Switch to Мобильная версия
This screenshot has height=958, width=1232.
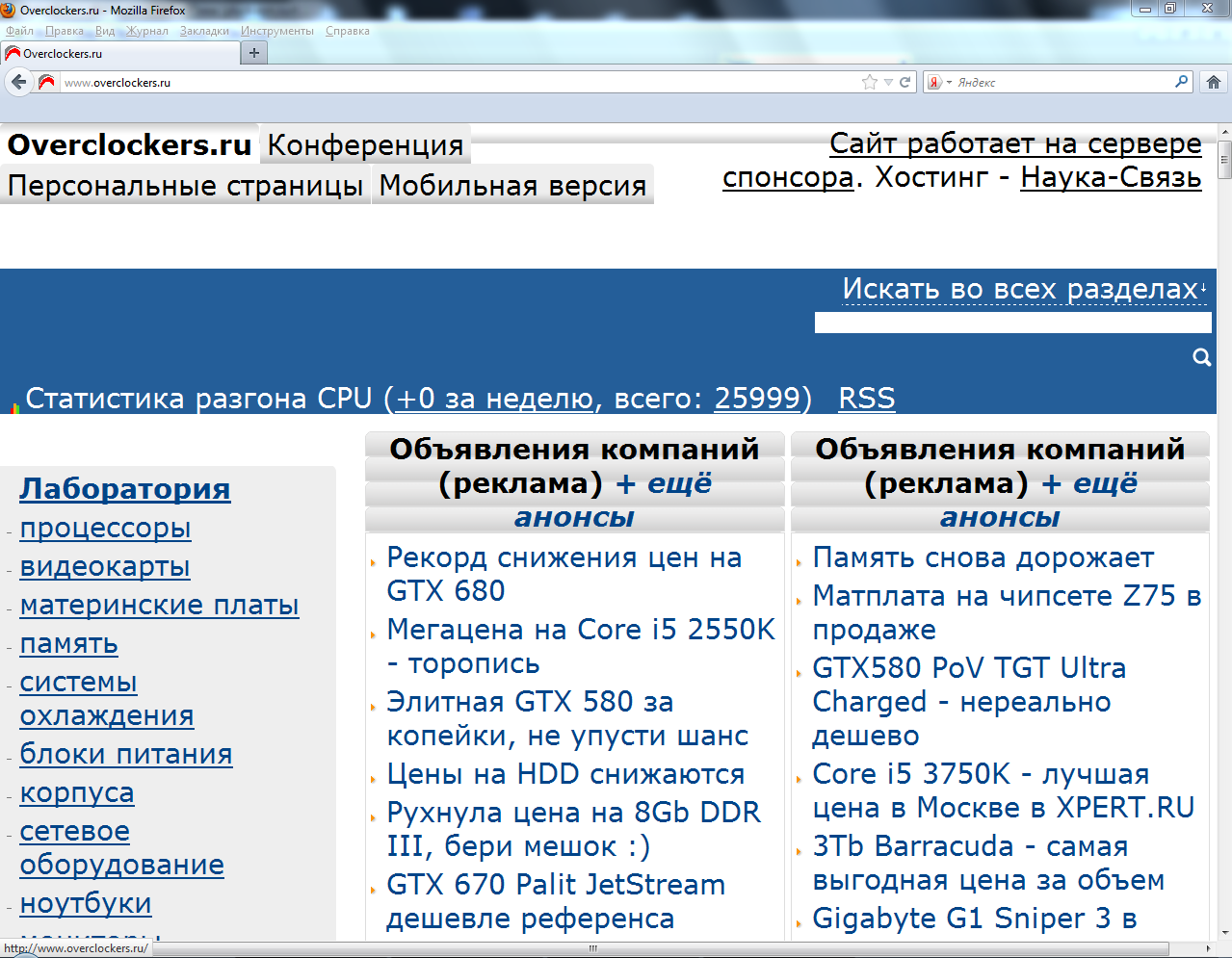pos(512,185)
